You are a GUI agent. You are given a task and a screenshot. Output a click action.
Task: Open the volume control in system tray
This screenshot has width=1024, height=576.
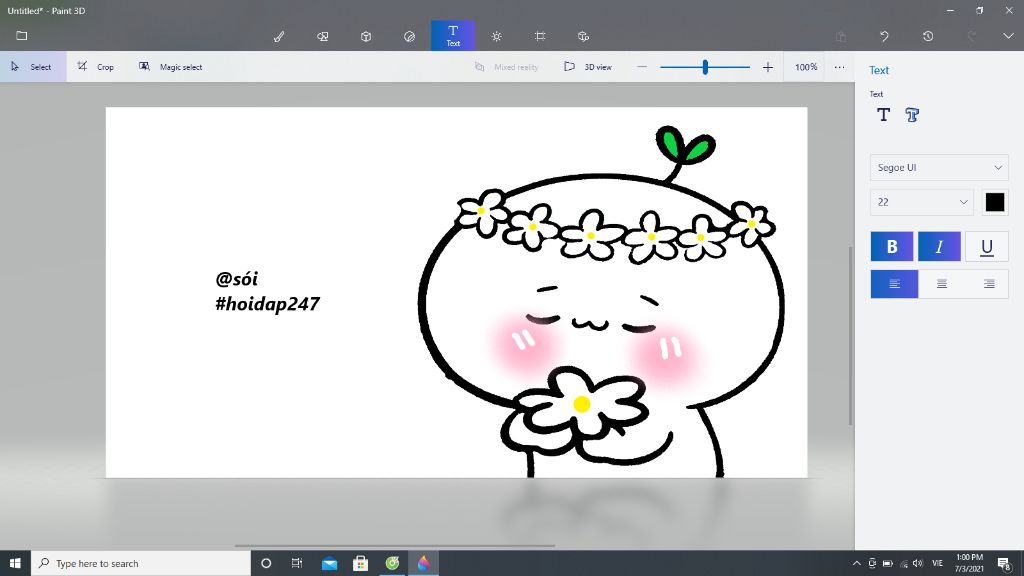918,563
